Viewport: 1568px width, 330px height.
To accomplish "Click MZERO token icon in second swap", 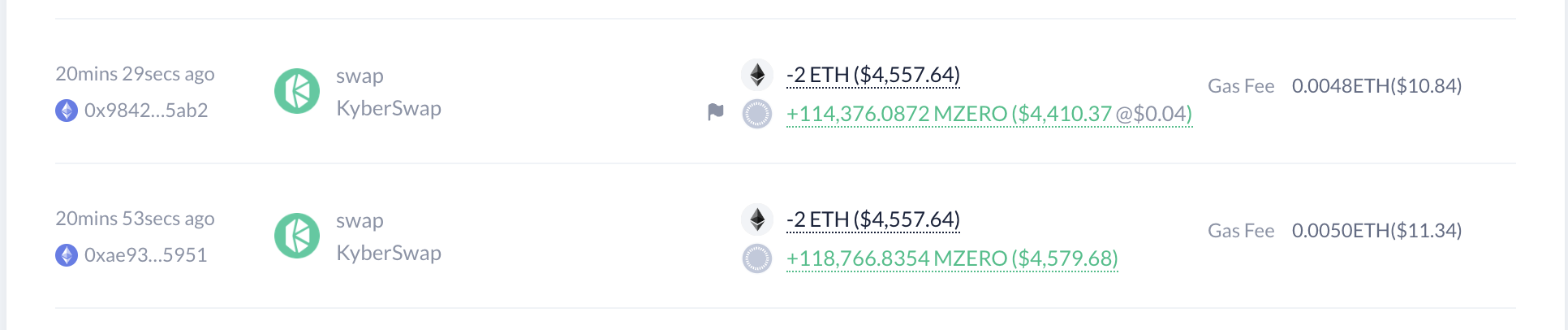I will tap(757, 258).
